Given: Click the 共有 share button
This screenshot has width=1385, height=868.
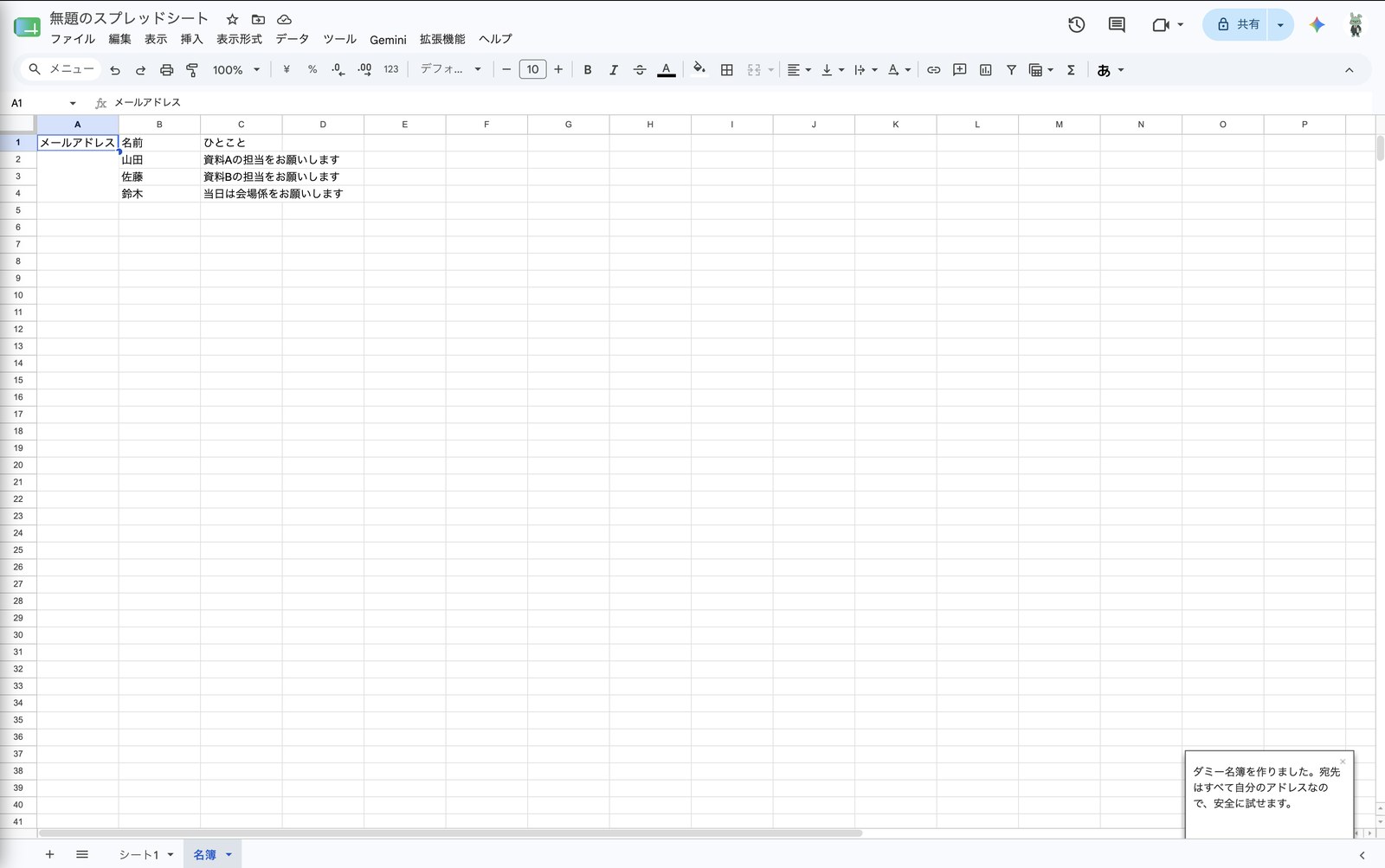Looking at the screenshot, I should point(1238,25).
